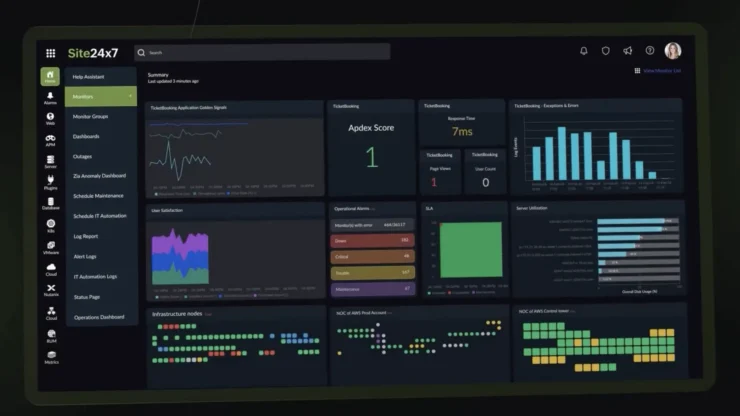Click the User Satisfaction area chart
This screenshot has width=740, height=416.
180,257
